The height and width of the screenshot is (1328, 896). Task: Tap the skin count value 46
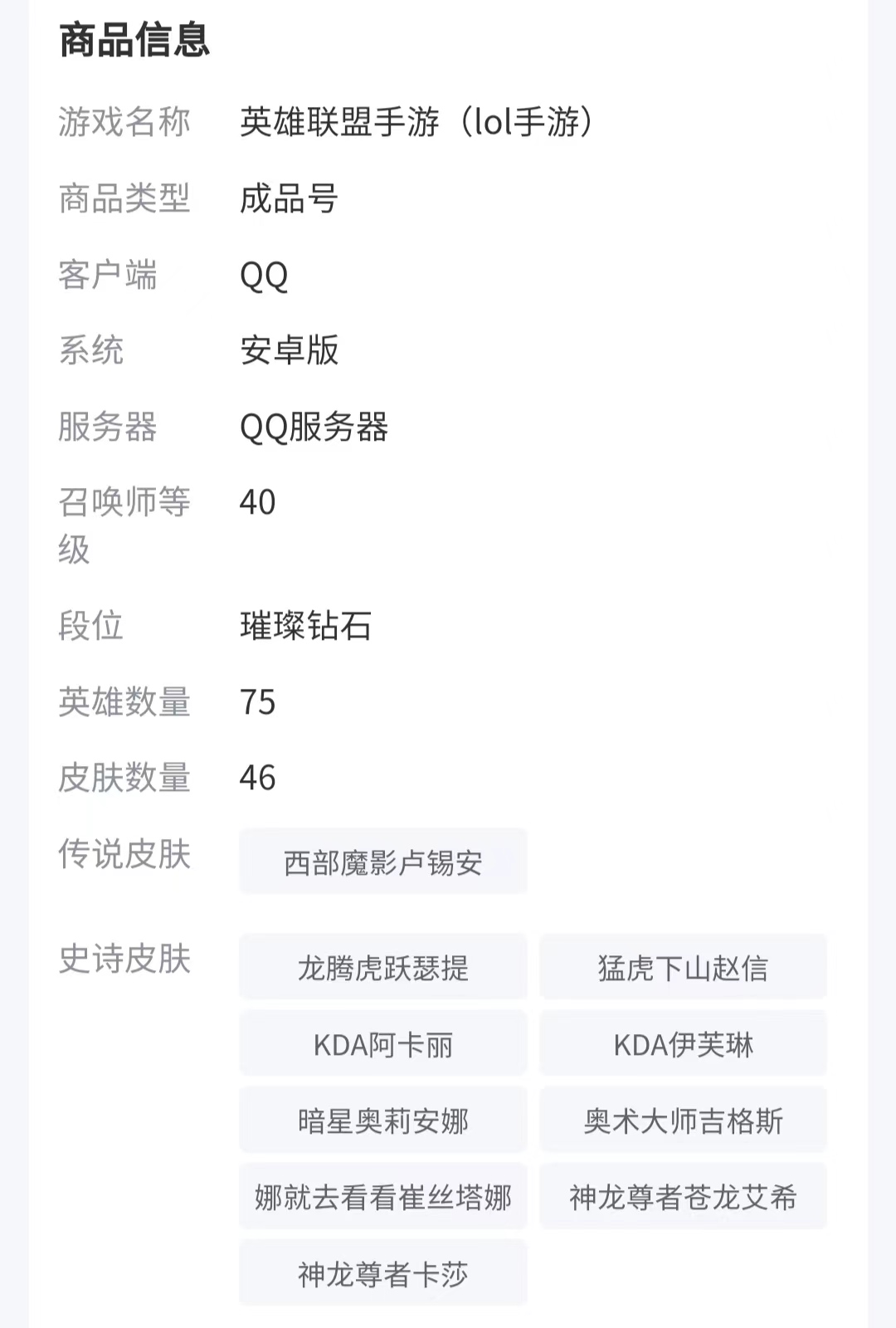point(257,778)
